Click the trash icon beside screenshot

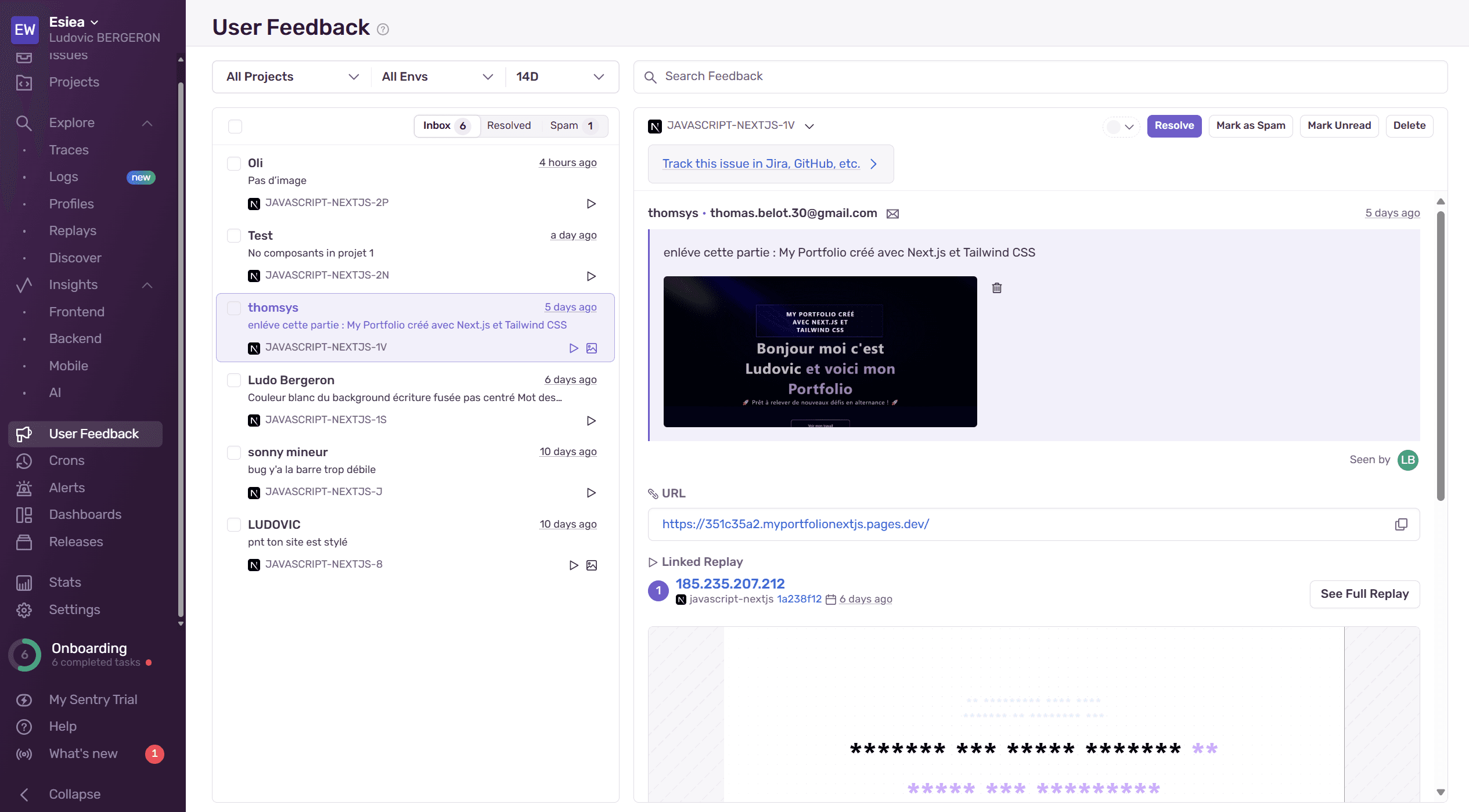click(x=996, y=288)
